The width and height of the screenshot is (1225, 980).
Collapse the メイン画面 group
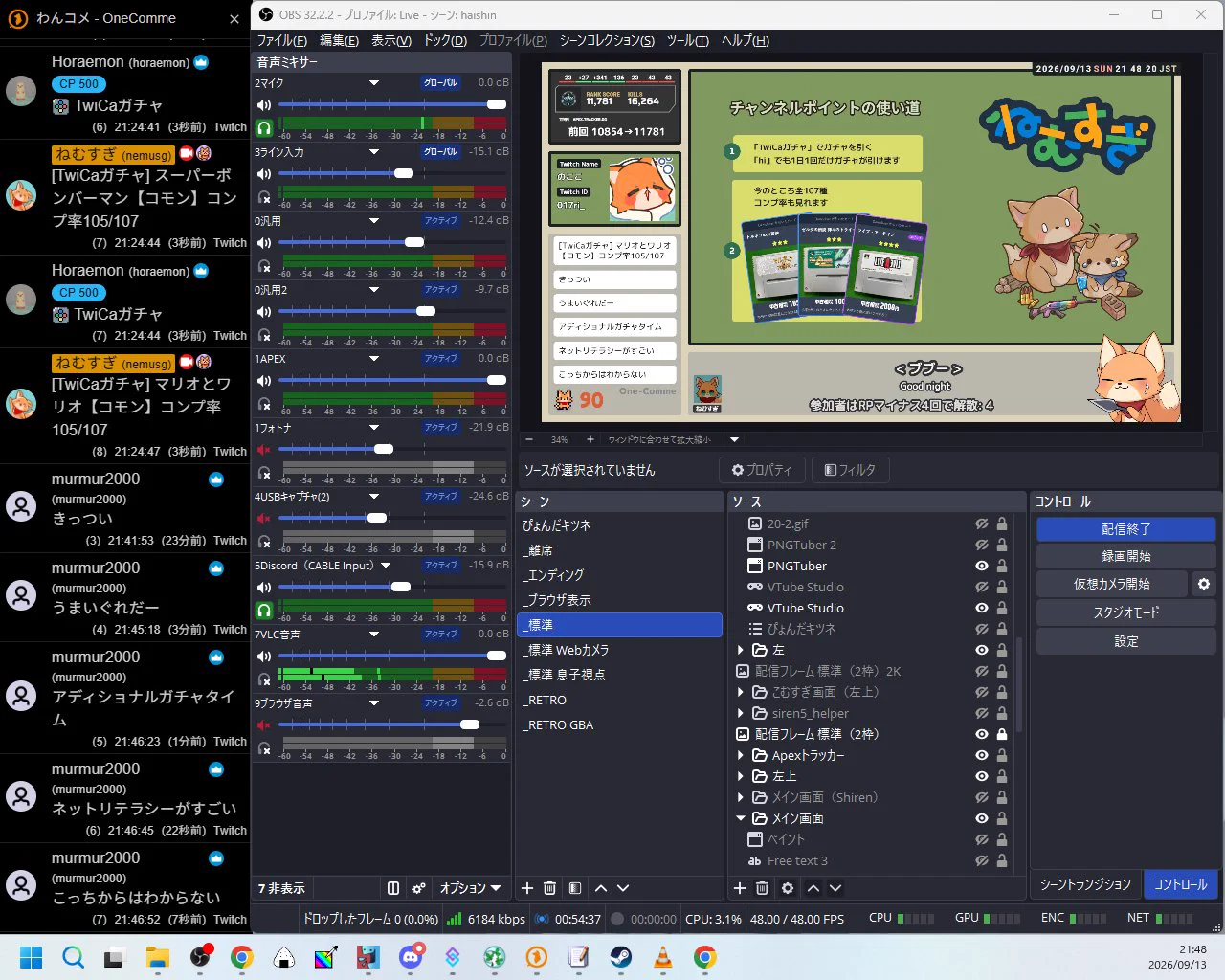pos(740,818)
